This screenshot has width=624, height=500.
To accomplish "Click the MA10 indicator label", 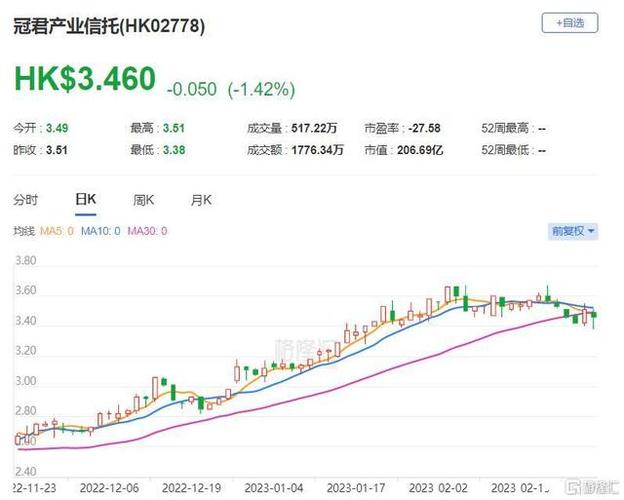I will (100, 231).
